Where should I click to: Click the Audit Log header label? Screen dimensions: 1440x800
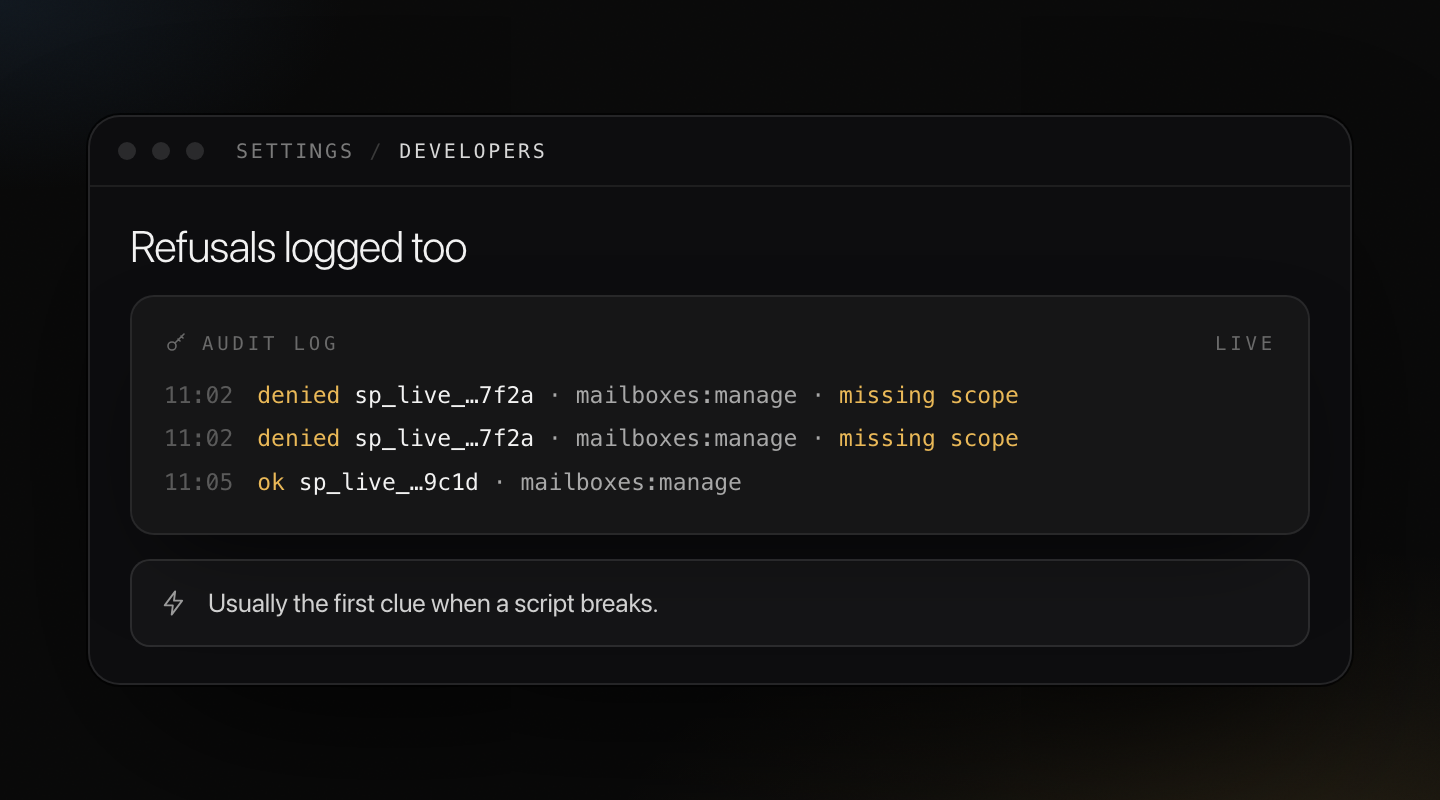270,343
